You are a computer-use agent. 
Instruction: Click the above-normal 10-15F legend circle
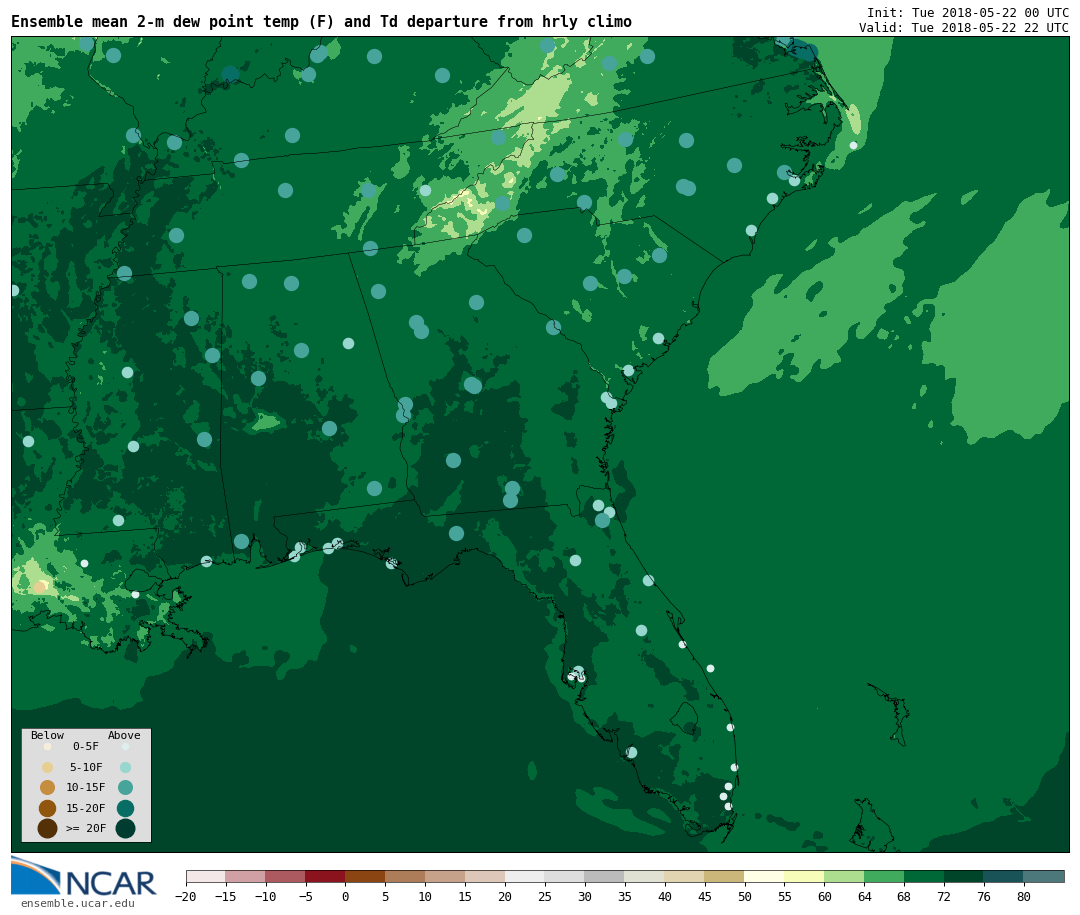(x=125, y=787)
